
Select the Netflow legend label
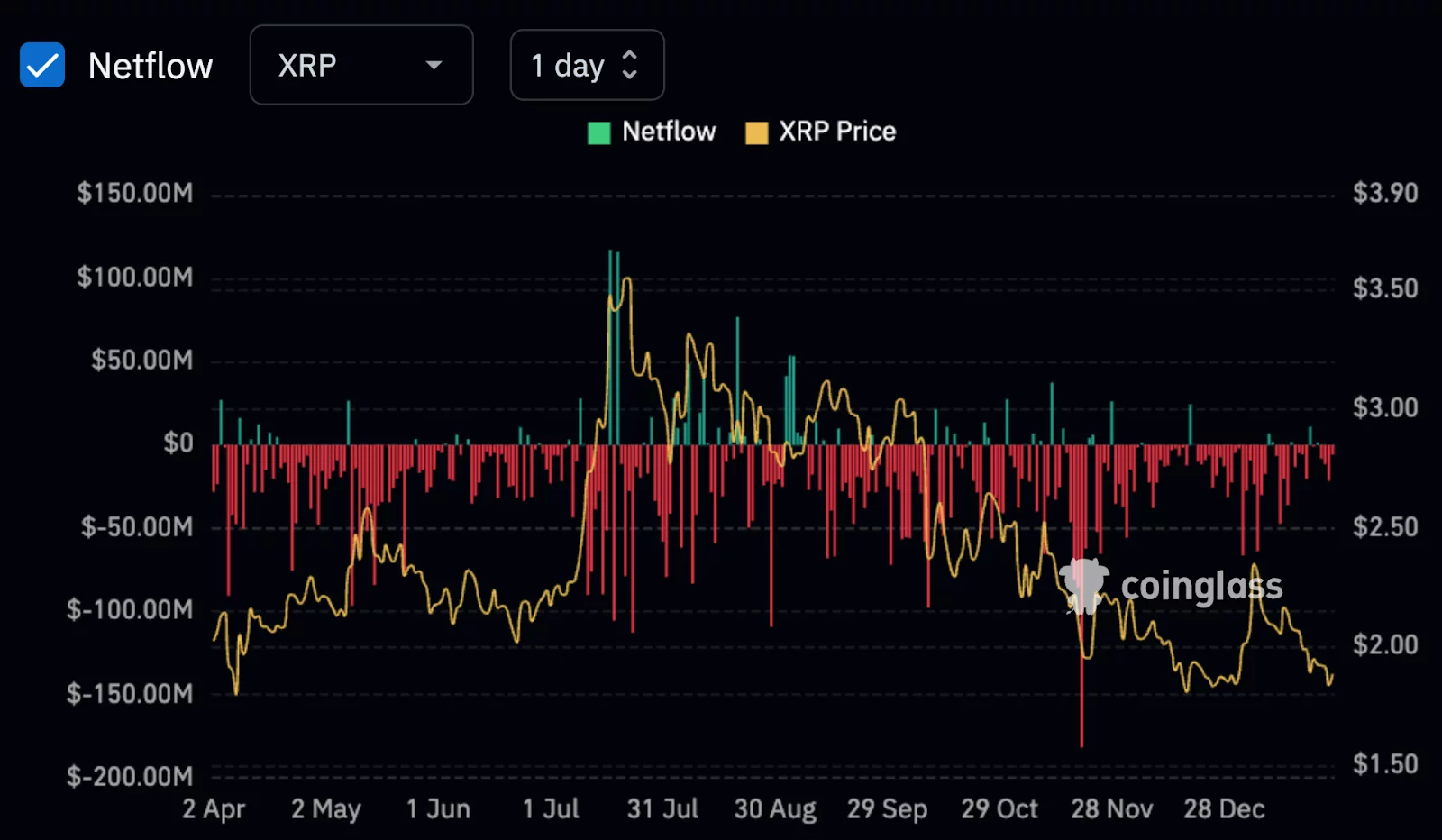click(x=667, y=132)
